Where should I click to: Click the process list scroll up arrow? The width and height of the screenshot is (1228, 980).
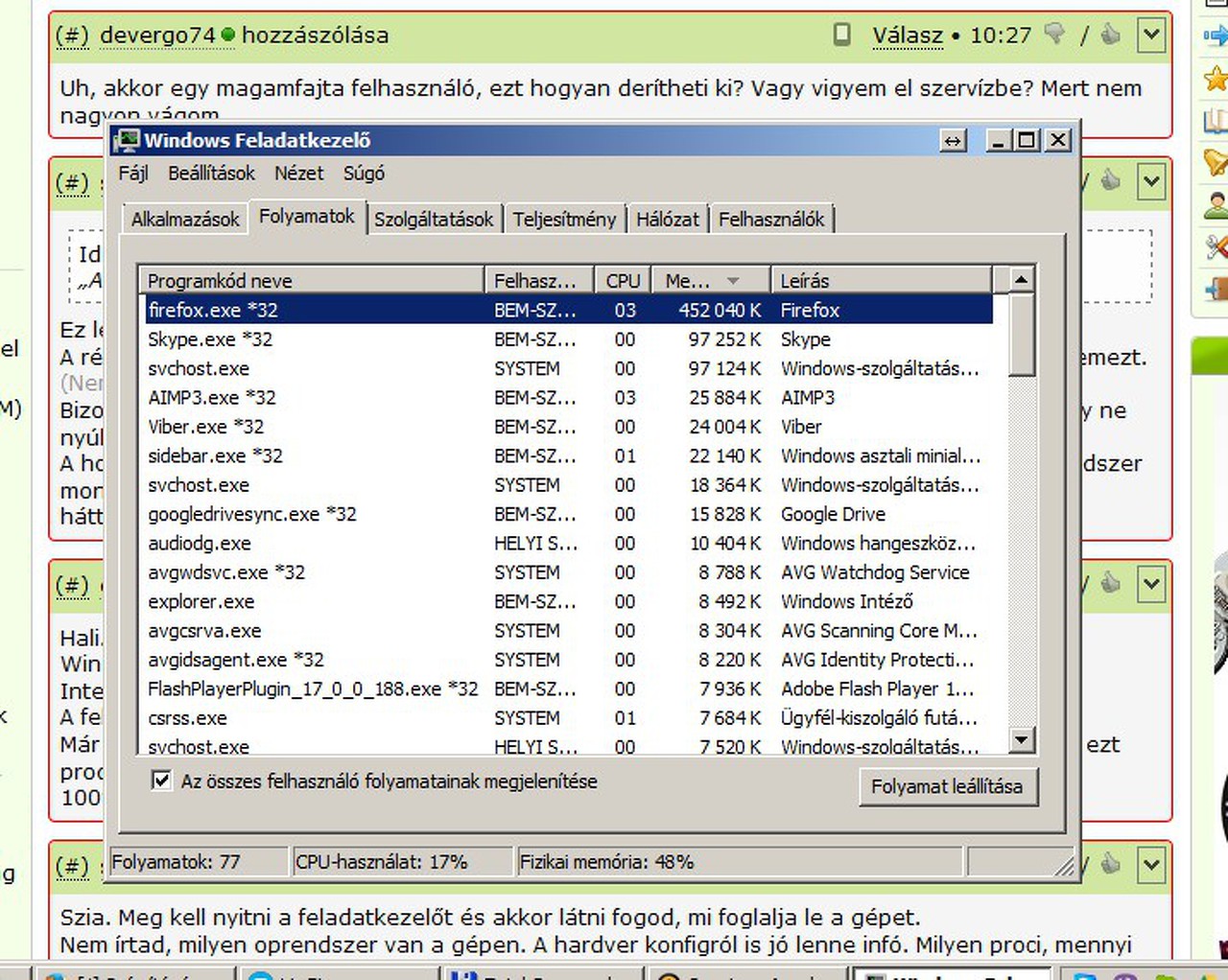[x=1021, y=280]
